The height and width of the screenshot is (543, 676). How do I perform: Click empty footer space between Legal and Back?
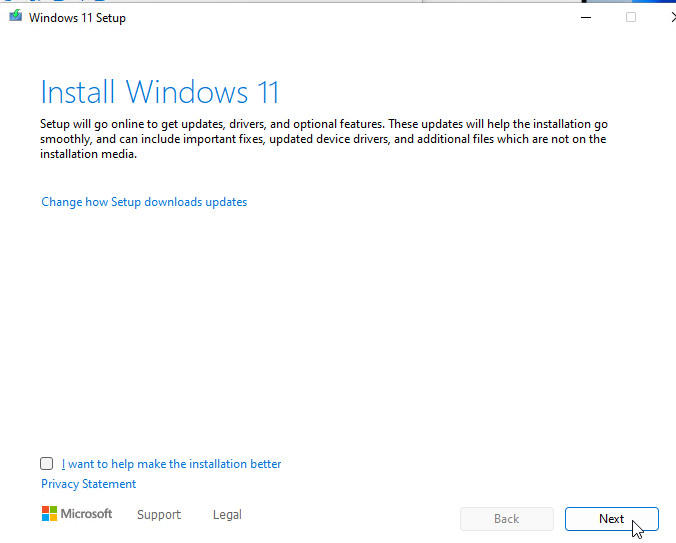[350, 516]
